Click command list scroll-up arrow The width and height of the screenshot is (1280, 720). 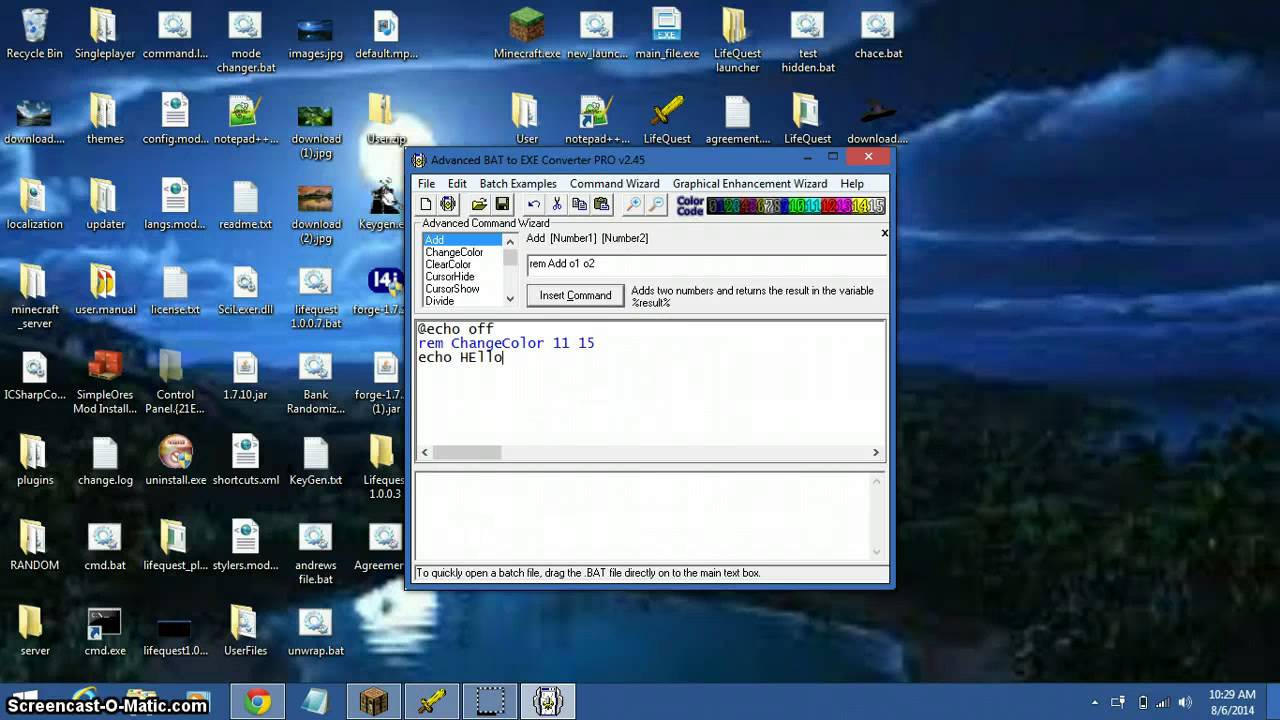point(510,241)
